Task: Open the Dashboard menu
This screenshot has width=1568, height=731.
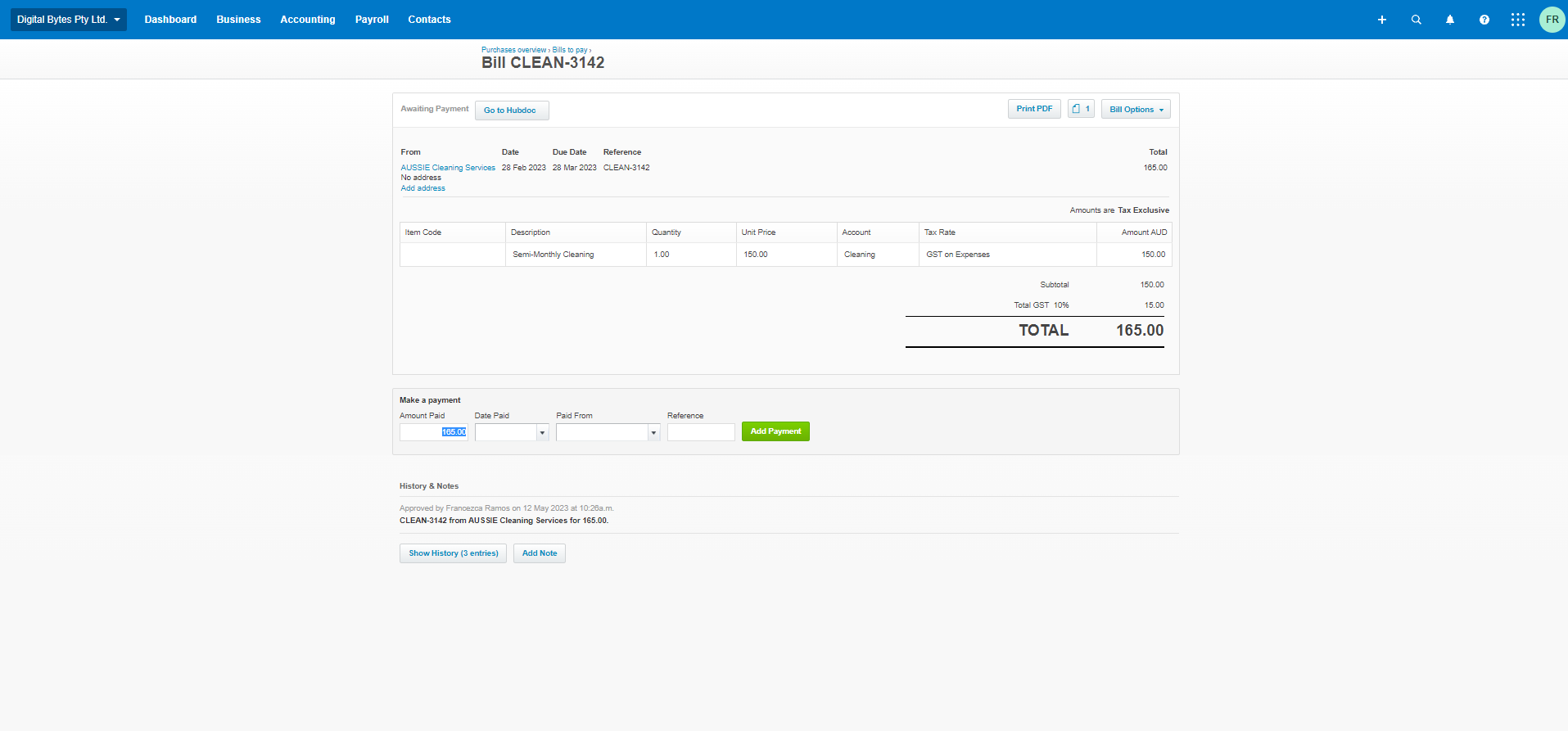Action: [x=170, y=20]
